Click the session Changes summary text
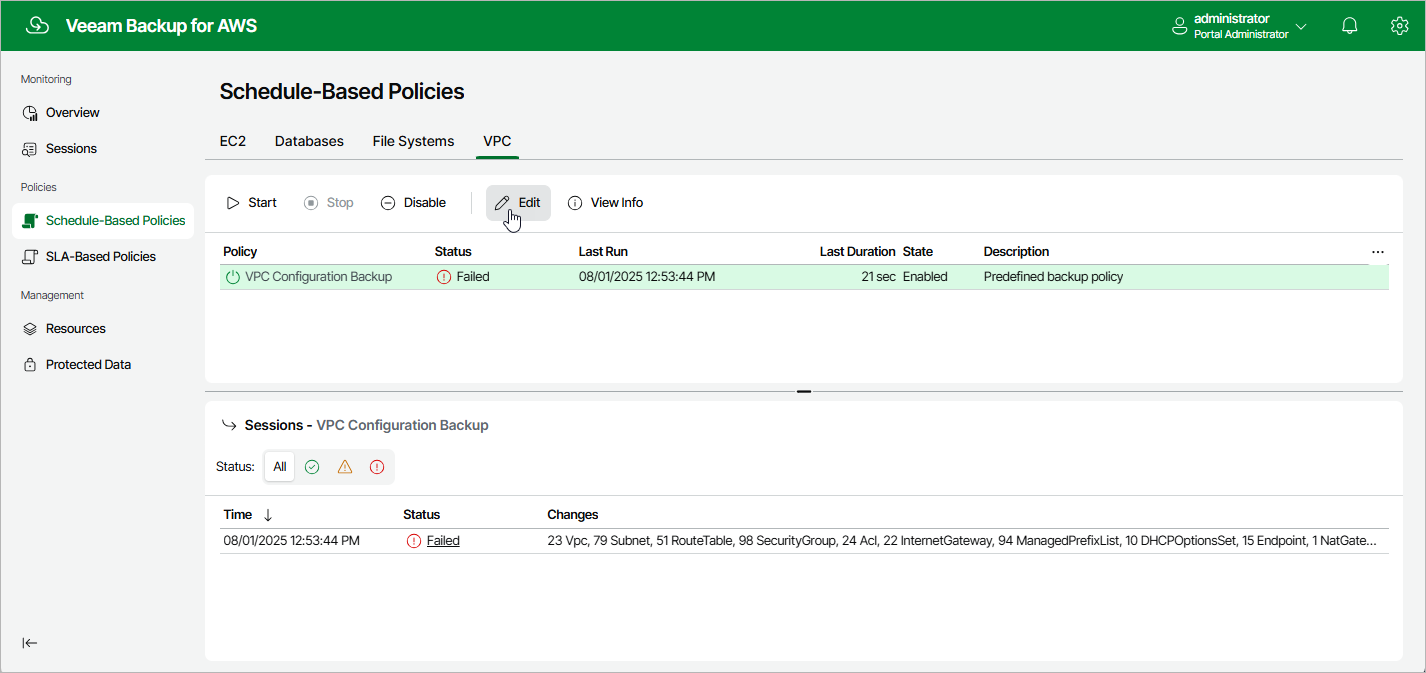The width and height of the screenshot is (1426, 673). [x=962, y=541]
